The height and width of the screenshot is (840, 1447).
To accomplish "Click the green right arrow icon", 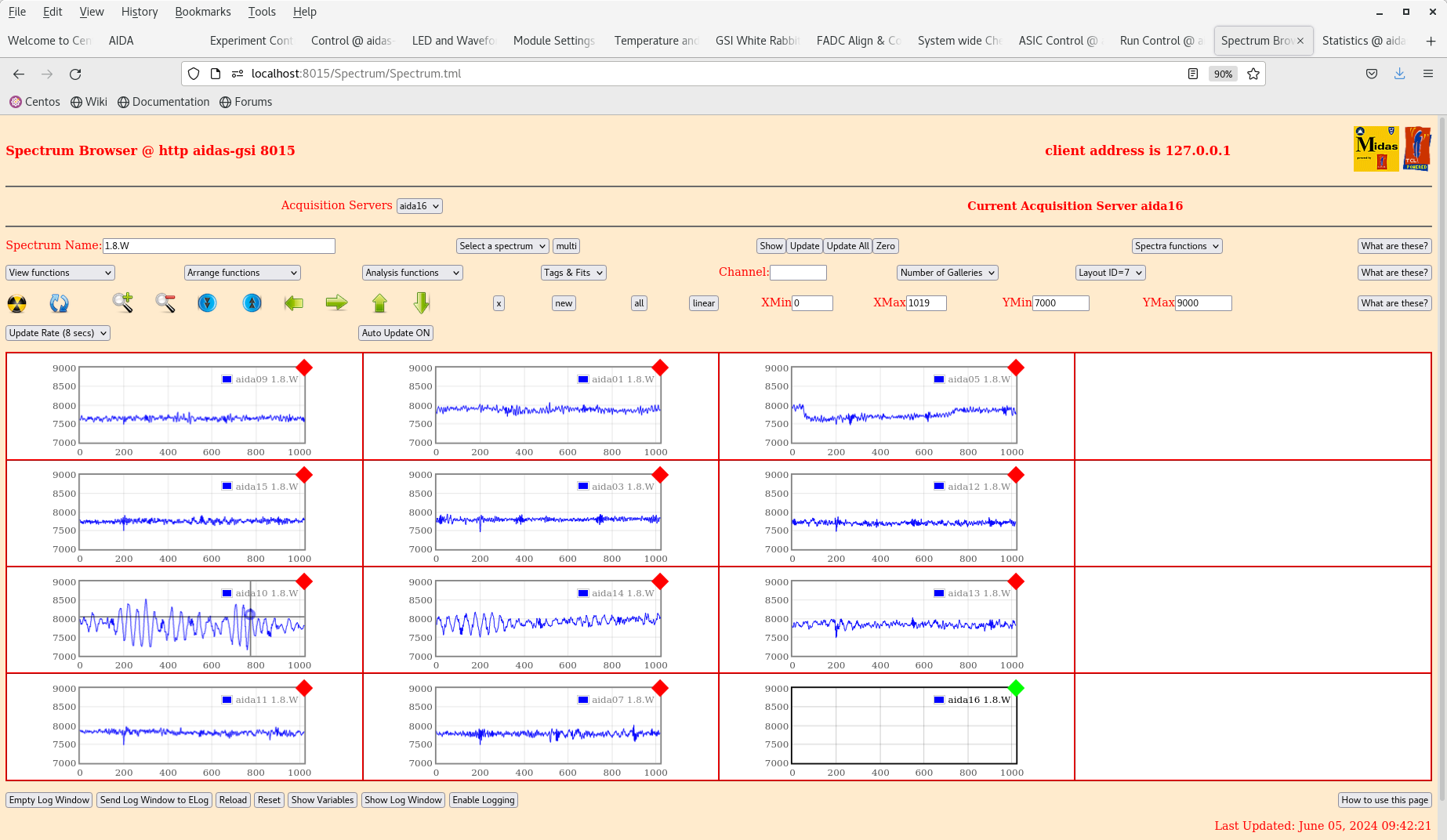I will coord(336,302).
